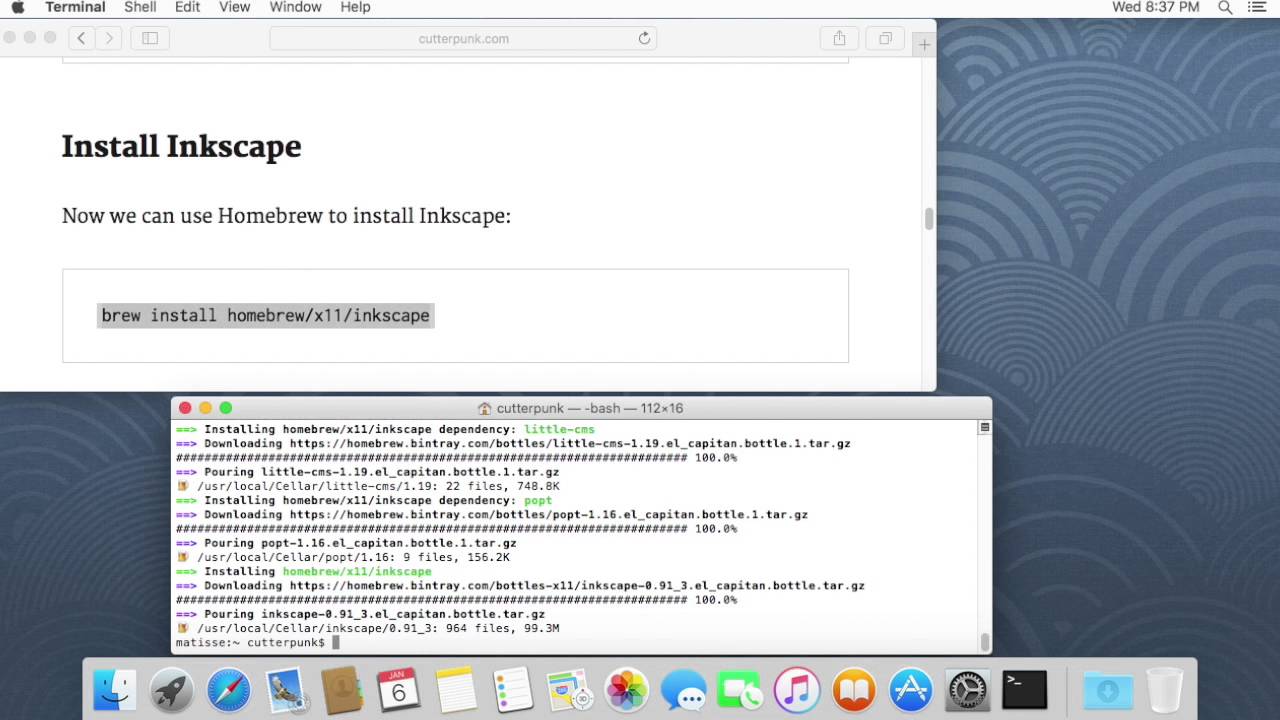Screen dimensions: 1280x720
Task: Reload the cutterpunk.com page in Safari
Action: coord(644,38)
